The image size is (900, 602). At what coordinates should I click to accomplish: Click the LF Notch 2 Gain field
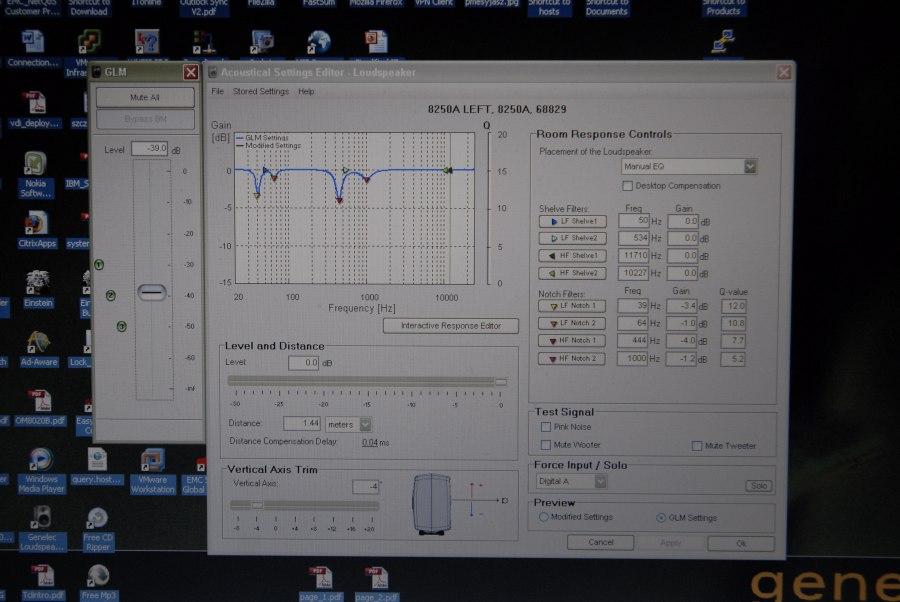[x=681, y=324]
